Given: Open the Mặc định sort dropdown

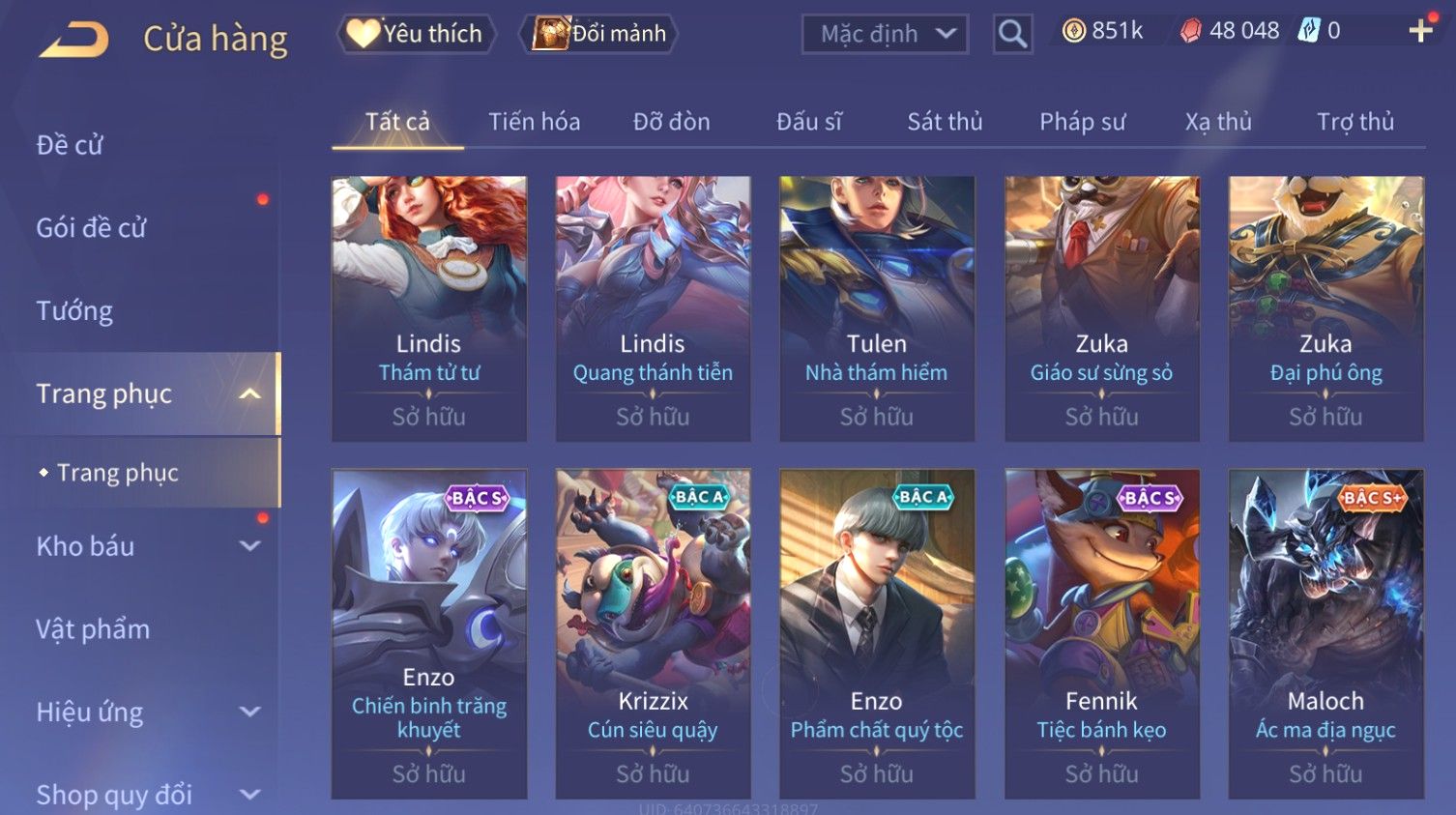Looking at the screenshot, I should tap(886, 34).
